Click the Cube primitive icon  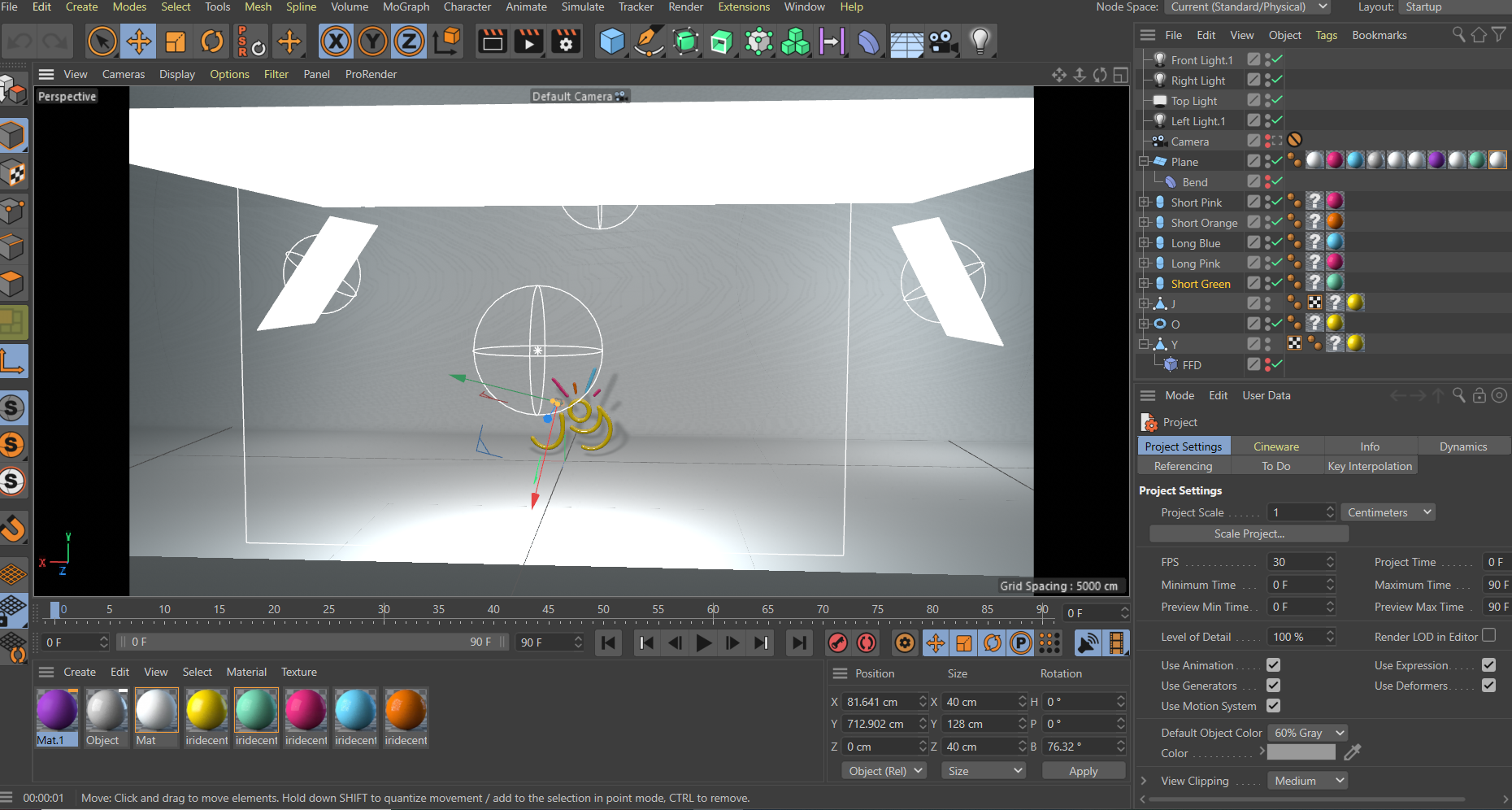pos(611,41)
